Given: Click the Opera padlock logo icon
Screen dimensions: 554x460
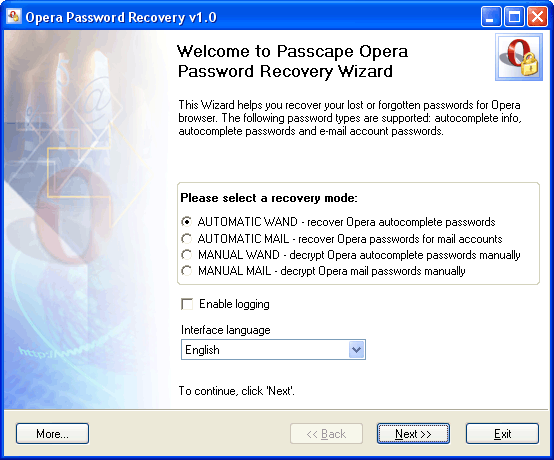Looking at the screenshot, I should click(519, 57).
